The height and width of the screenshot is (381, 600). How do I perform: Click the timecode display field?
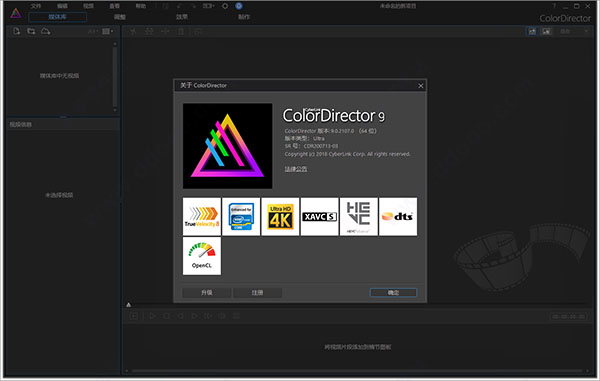[568, 316]
